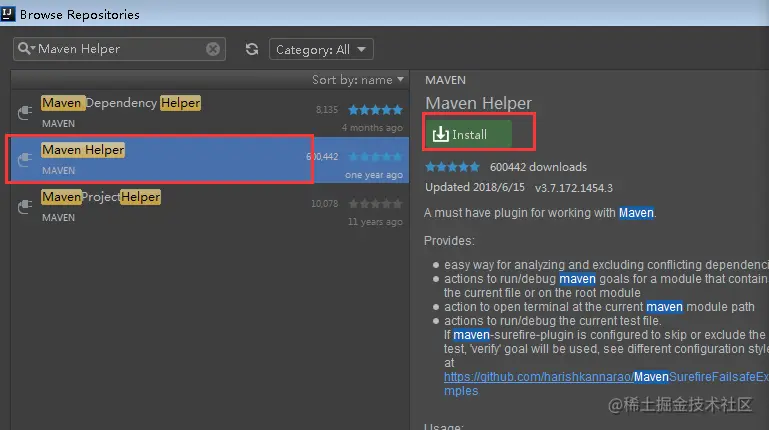Select the MavenProjectHelper plugin row
This screenshot has width=769, height=430.
(x=210, y=207)
